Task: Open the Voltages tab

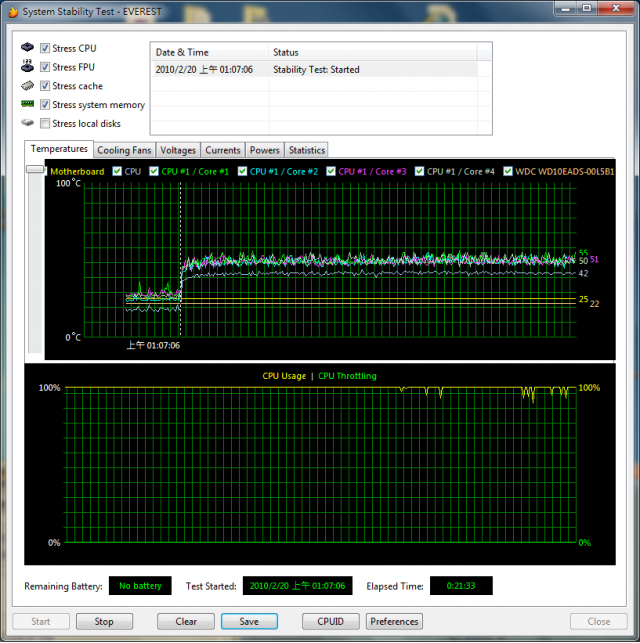Action: coord(178,150)
